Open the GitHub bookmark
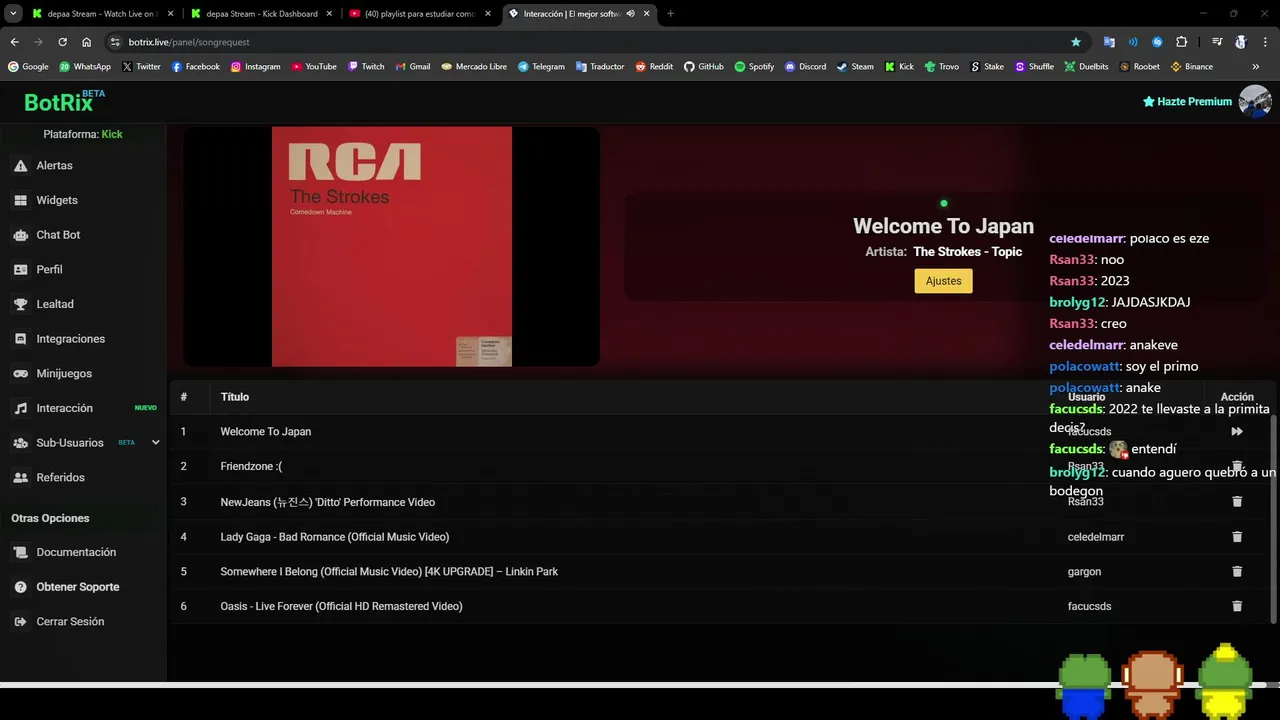 (x=704, y=67)
